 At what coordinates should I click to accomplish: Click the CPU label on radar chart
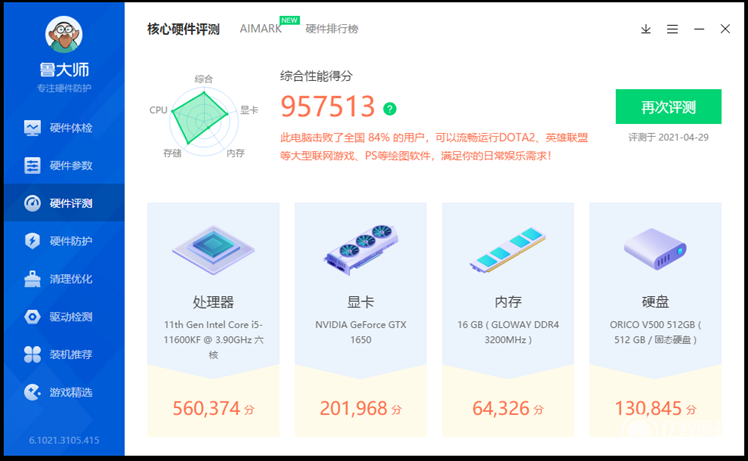click(158, 110)
